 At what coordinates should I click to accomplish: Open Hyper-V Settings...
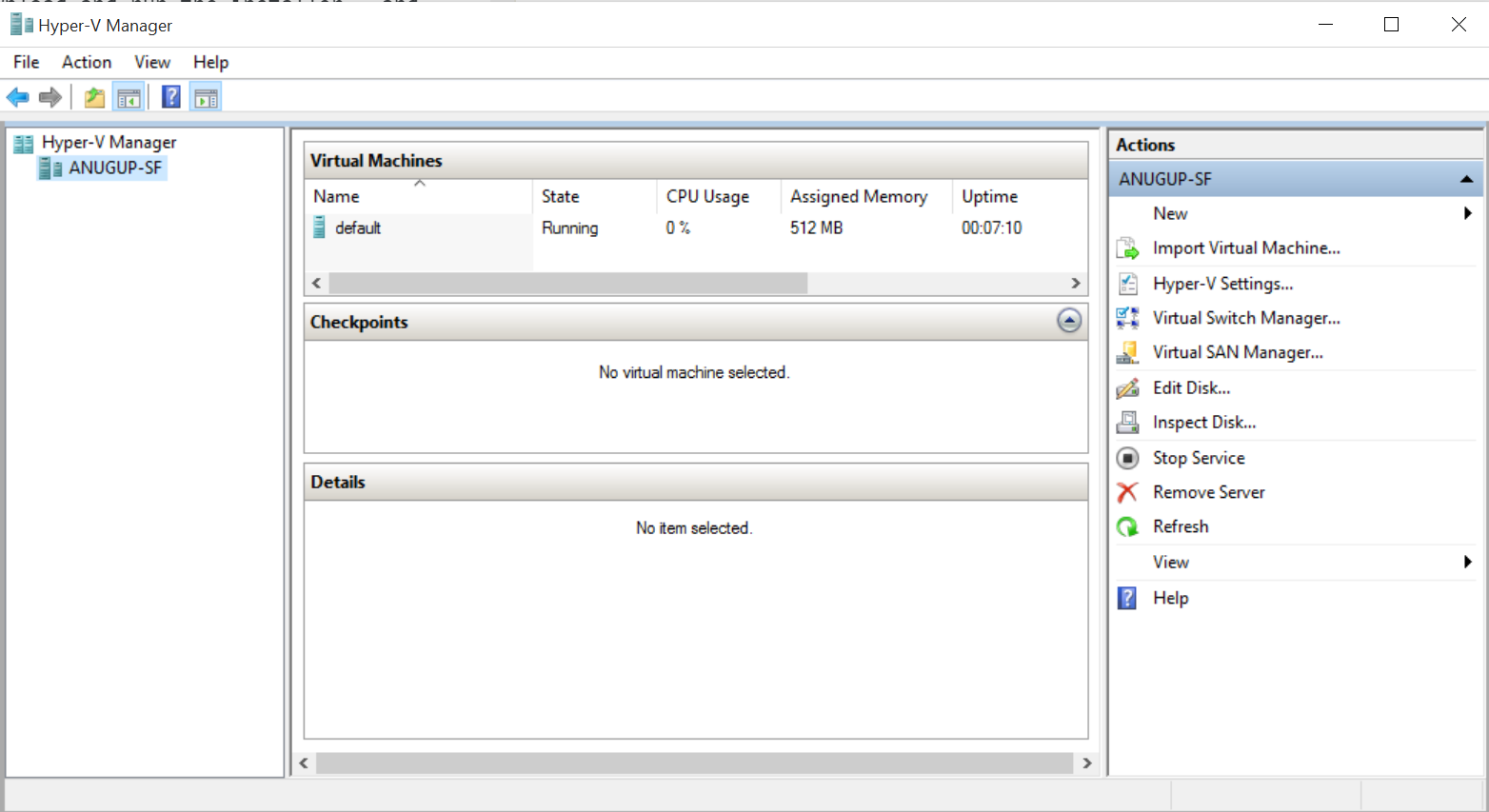[x=1222, y=284]
